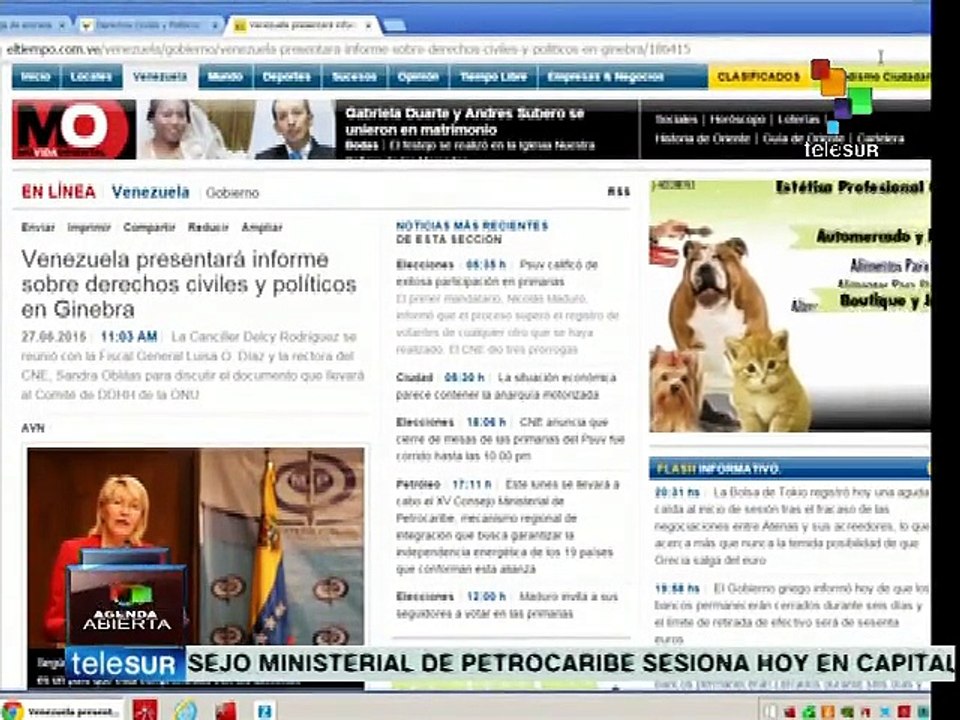
Task: Open the RSS feed link
Action: click(618, 192)
